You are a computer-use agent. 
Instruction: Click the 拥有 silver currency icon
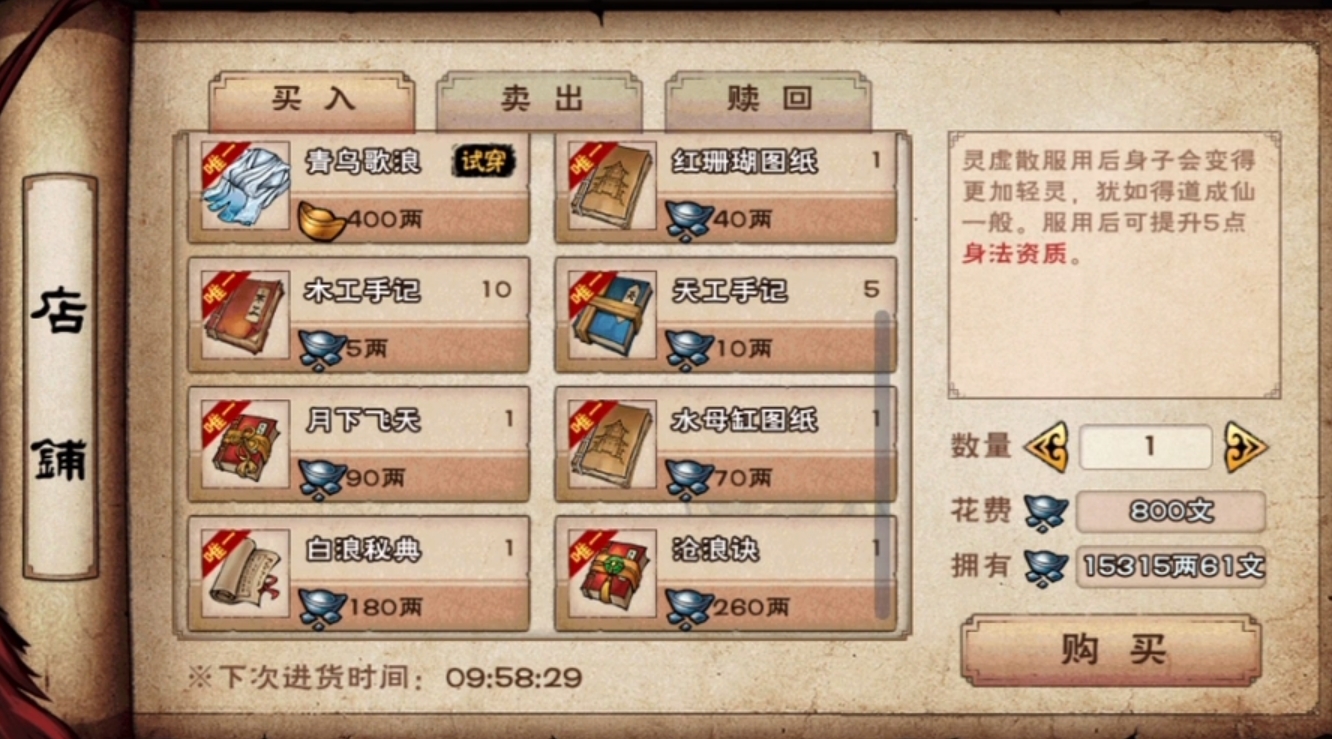(1046, 568)
